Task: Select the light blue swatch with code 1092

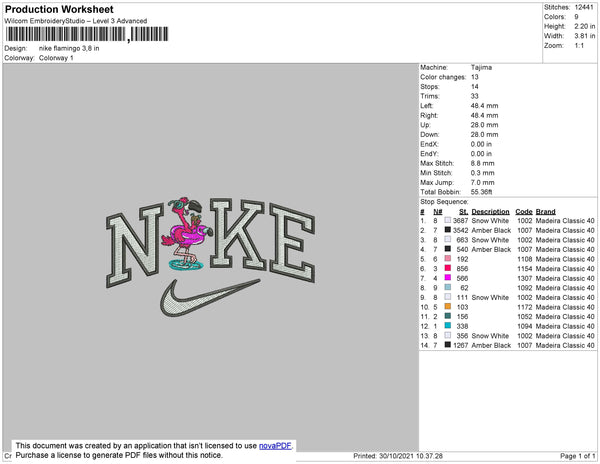Action: pyautogui.click(x=447, y=287)
